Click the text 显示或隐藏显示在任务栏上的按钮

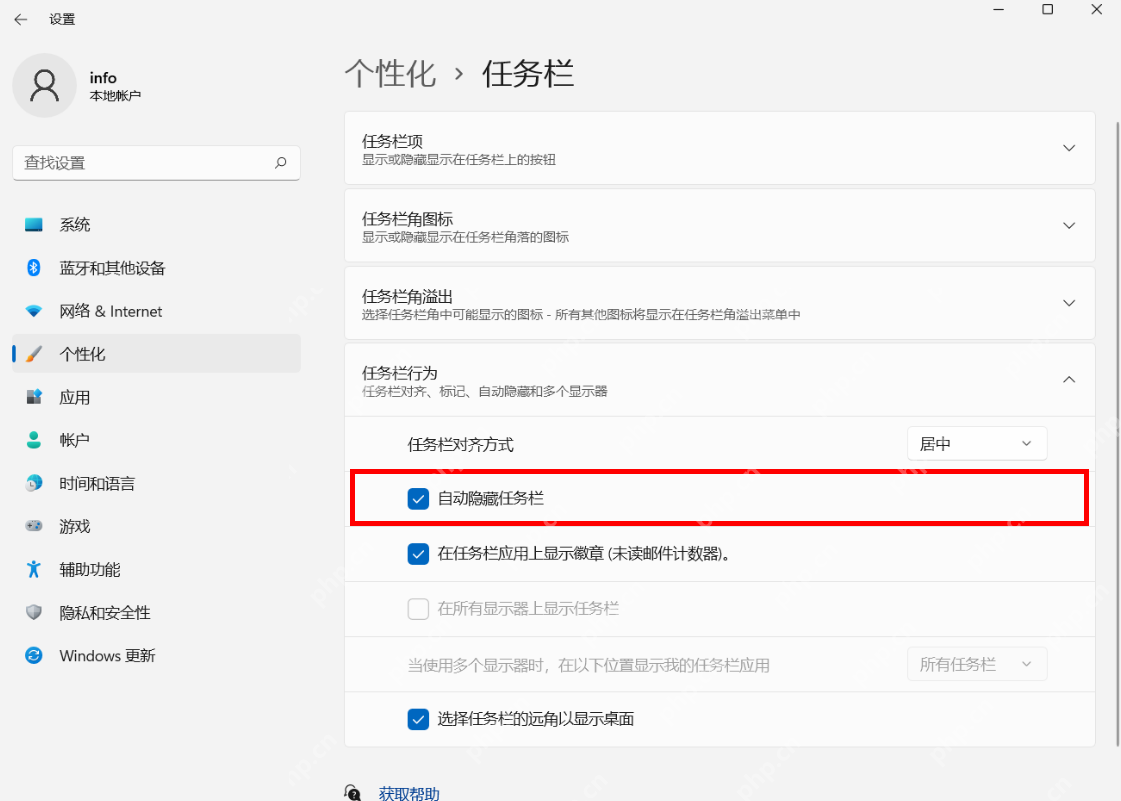click(459, 159)
